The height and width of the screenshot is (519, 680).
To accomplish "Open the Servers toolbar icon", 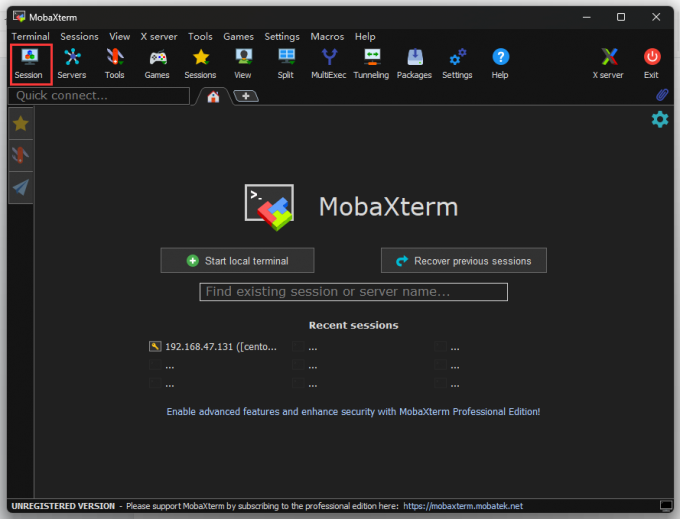I will pyautogui.click(x=72, y=64).
